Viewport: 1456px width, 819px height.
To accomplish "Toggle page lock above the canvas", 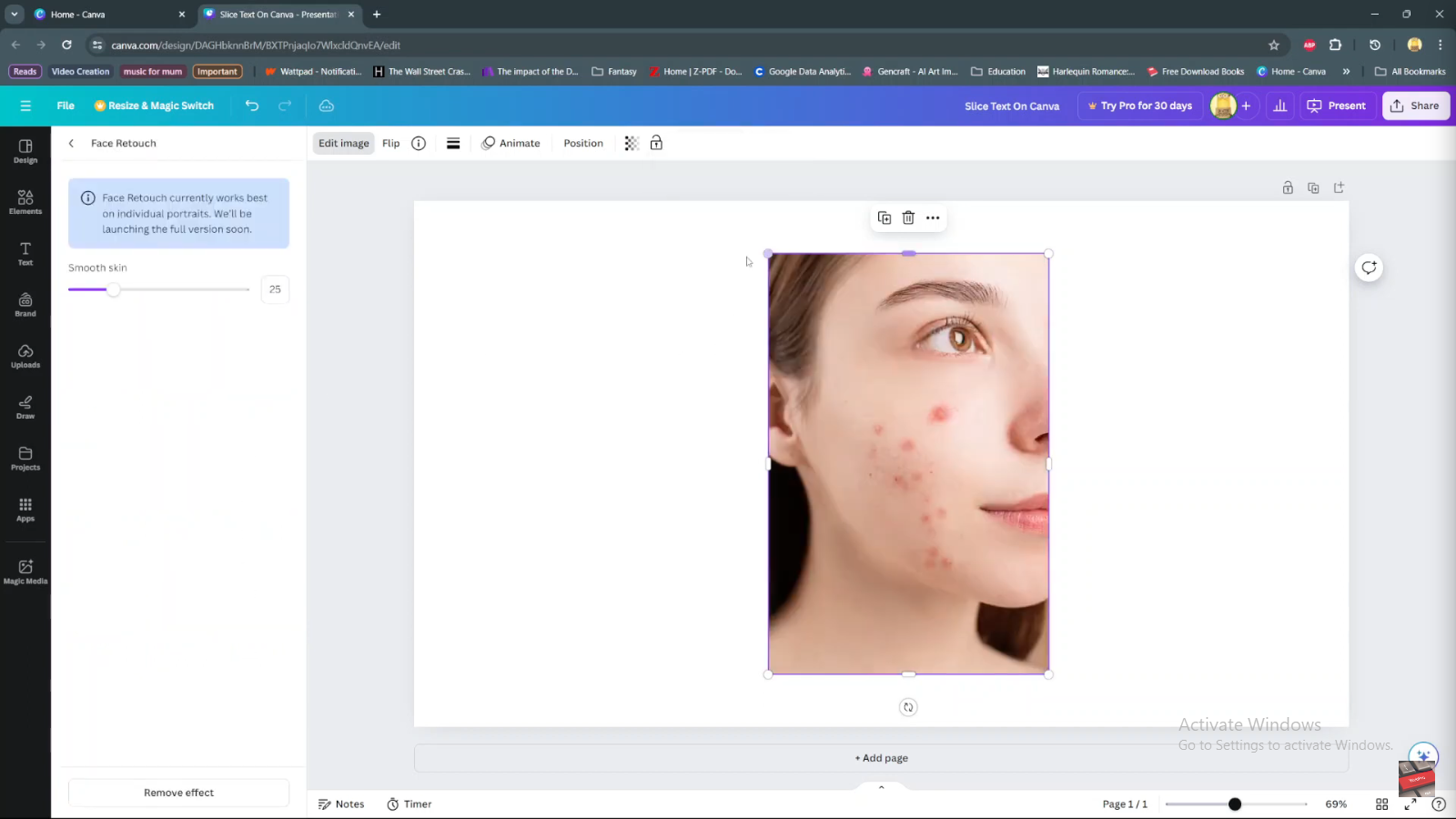I will point(1288,187).
